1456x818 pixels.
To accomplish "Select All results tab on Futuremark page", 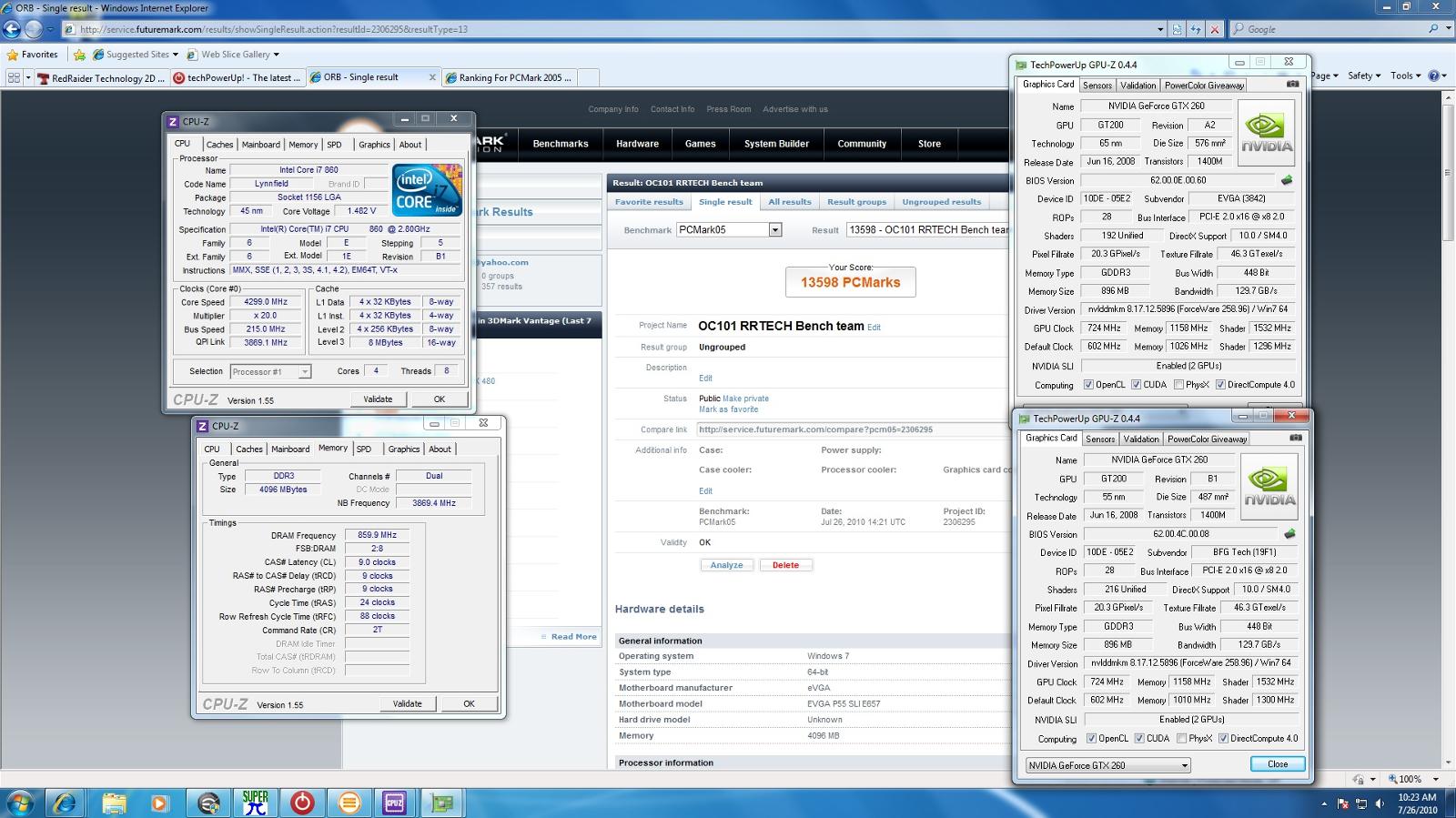I will click(x=789, y=202).
